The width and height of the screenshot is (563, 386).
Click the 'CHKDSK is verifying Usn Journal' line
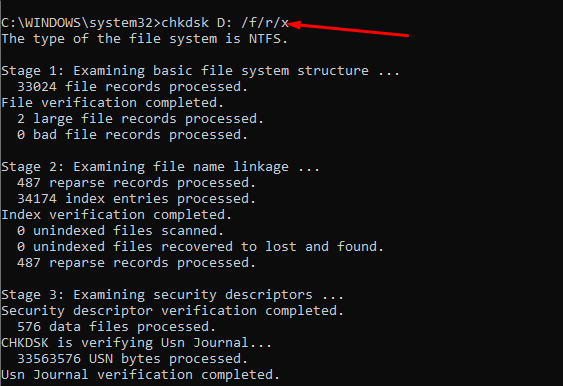tap(136, 343)
